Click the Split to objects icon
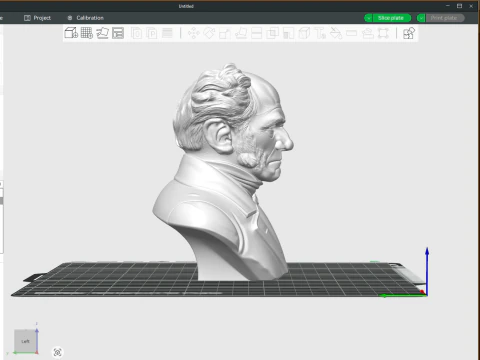 tap(136, 33)
